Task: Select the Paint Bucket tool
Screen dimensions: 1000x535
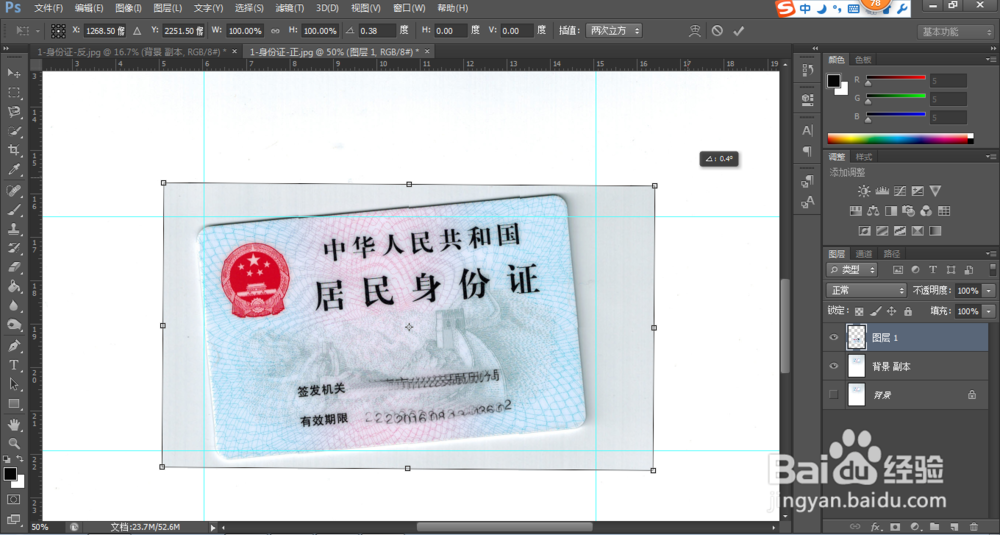Action: [14, 286]
